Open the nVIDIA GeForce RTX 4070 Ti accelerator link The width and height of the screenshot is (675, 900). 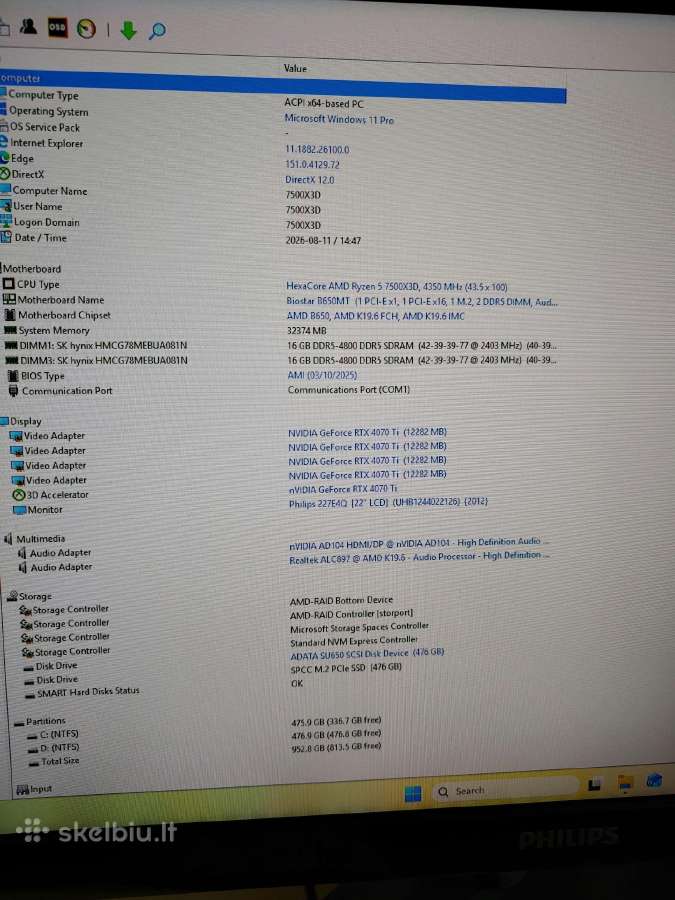tap(343, 489)
